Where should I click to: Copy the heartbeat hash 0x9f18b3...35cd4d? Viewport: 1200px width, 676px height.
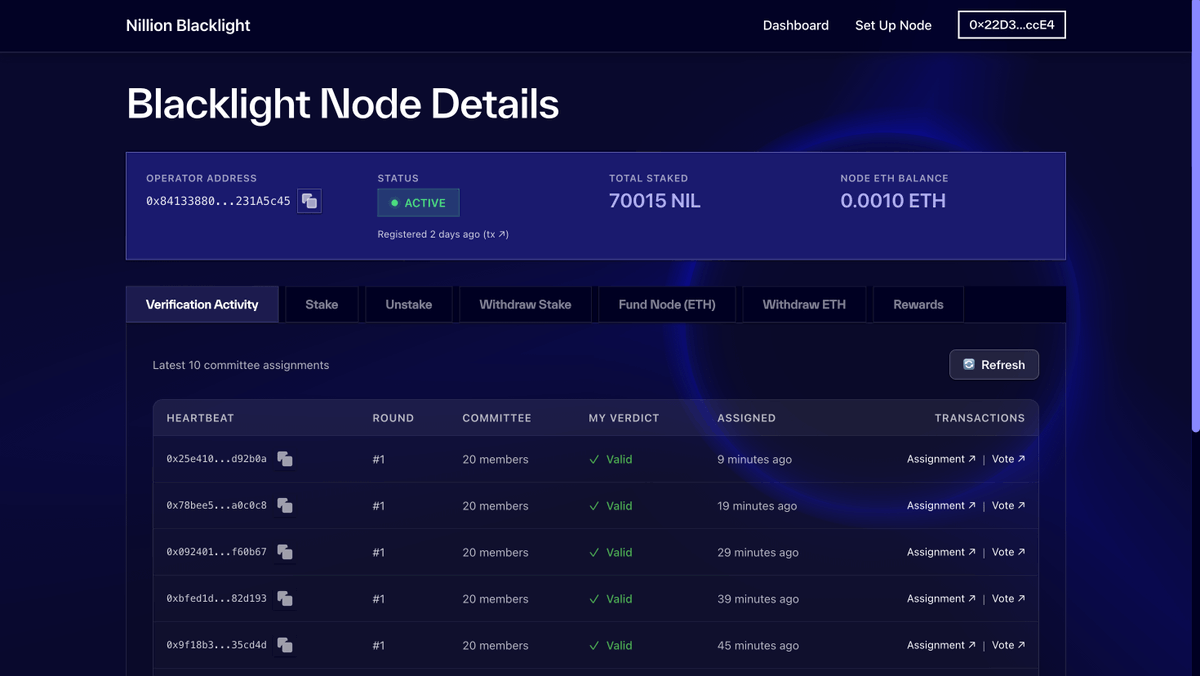(x=285, y=645)
